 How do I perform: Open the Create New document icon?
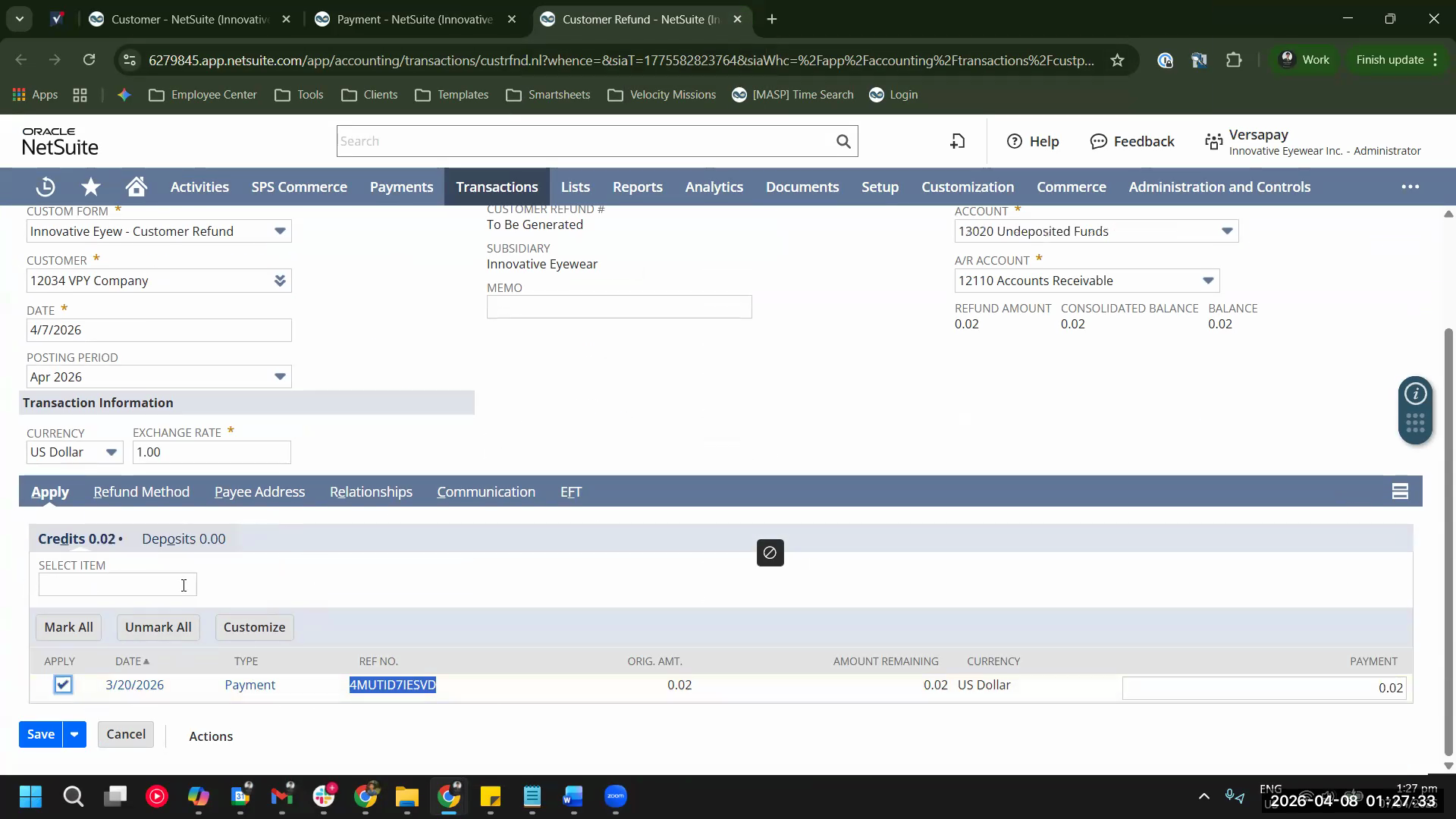958,141
